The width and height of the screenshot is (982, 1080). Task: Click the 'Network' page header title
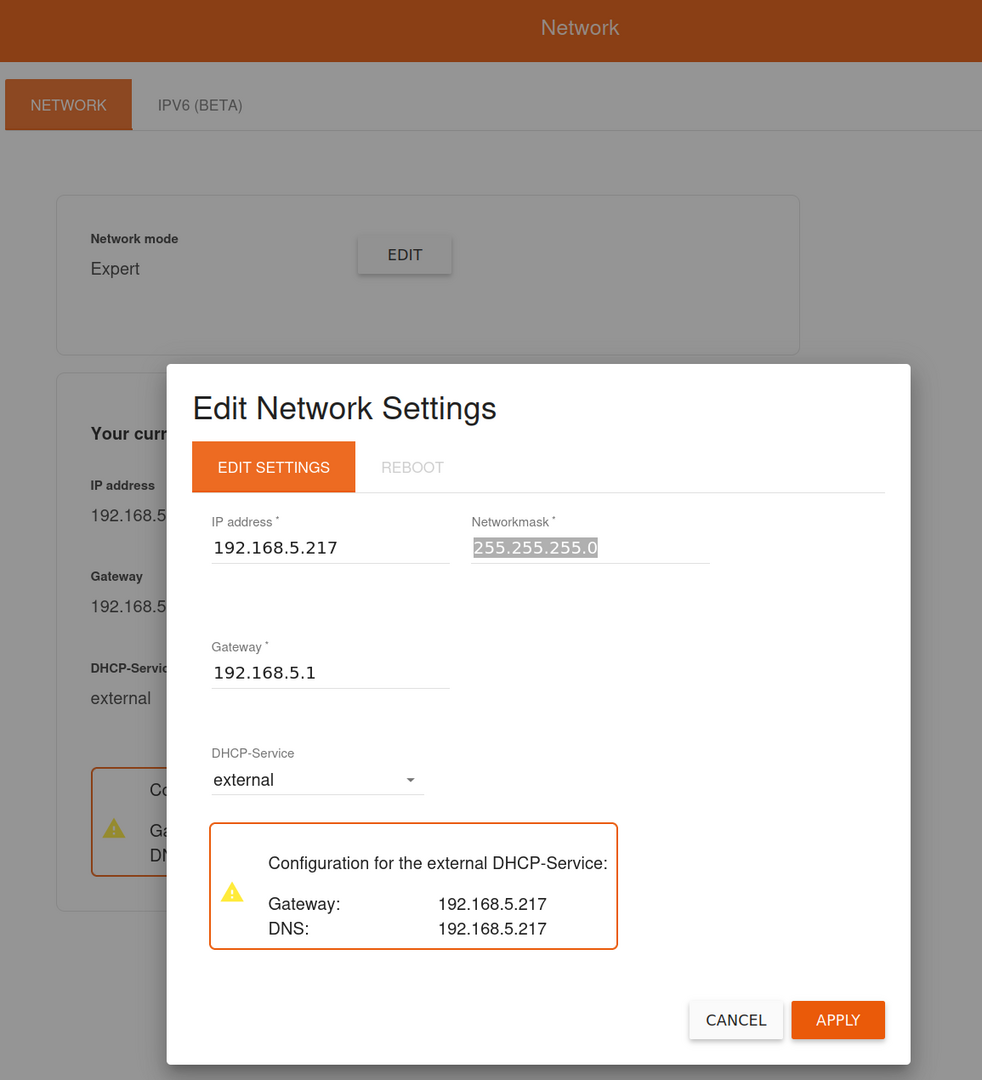click(580, 28)
